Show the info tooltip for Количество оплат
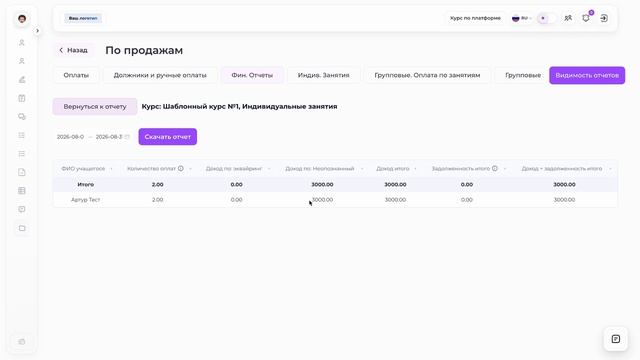The width and height of the screenshot is (640, 360). coord(180,169)
